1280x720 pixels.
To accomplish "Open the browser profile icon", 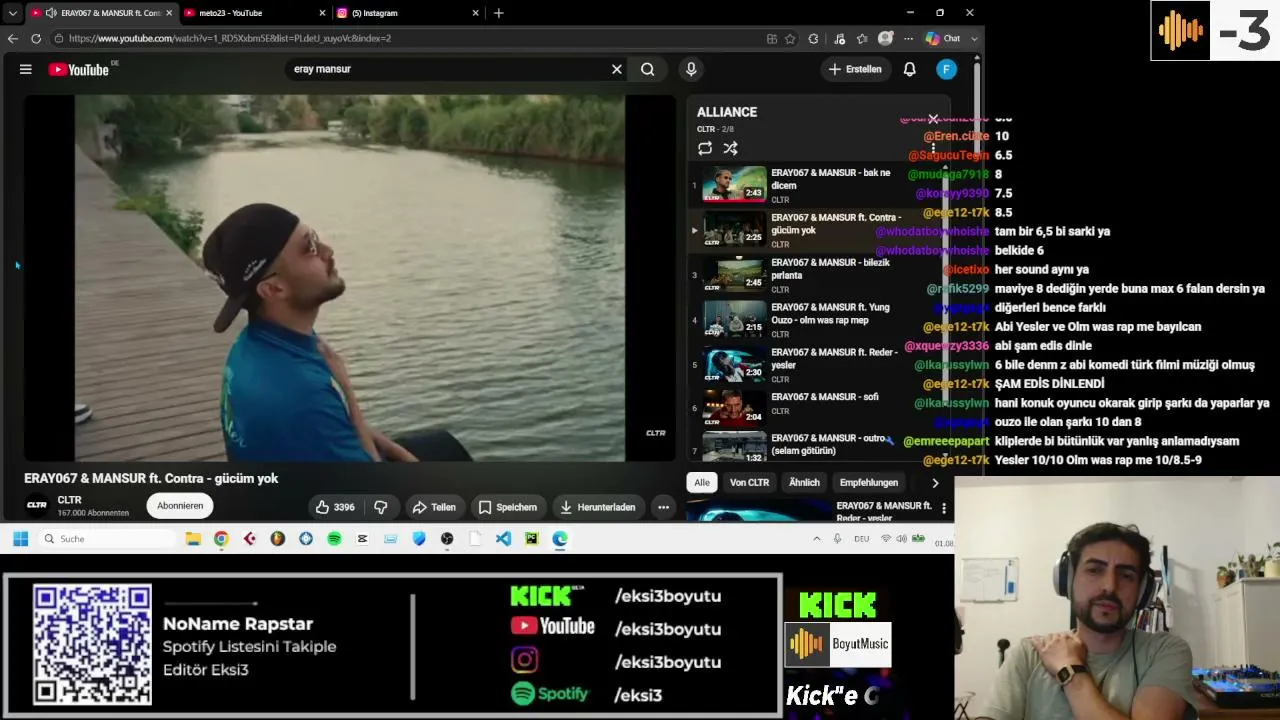I will click(885, 38).
